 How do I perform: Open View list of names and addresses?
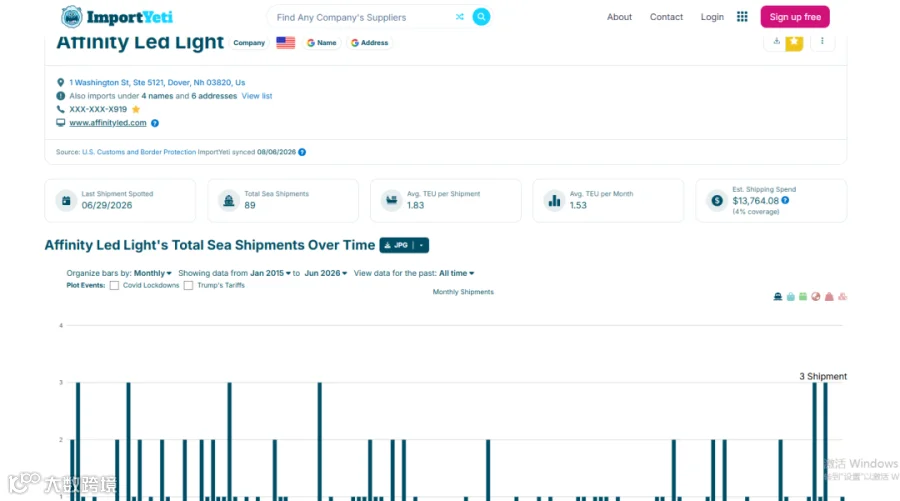(257, 96)
